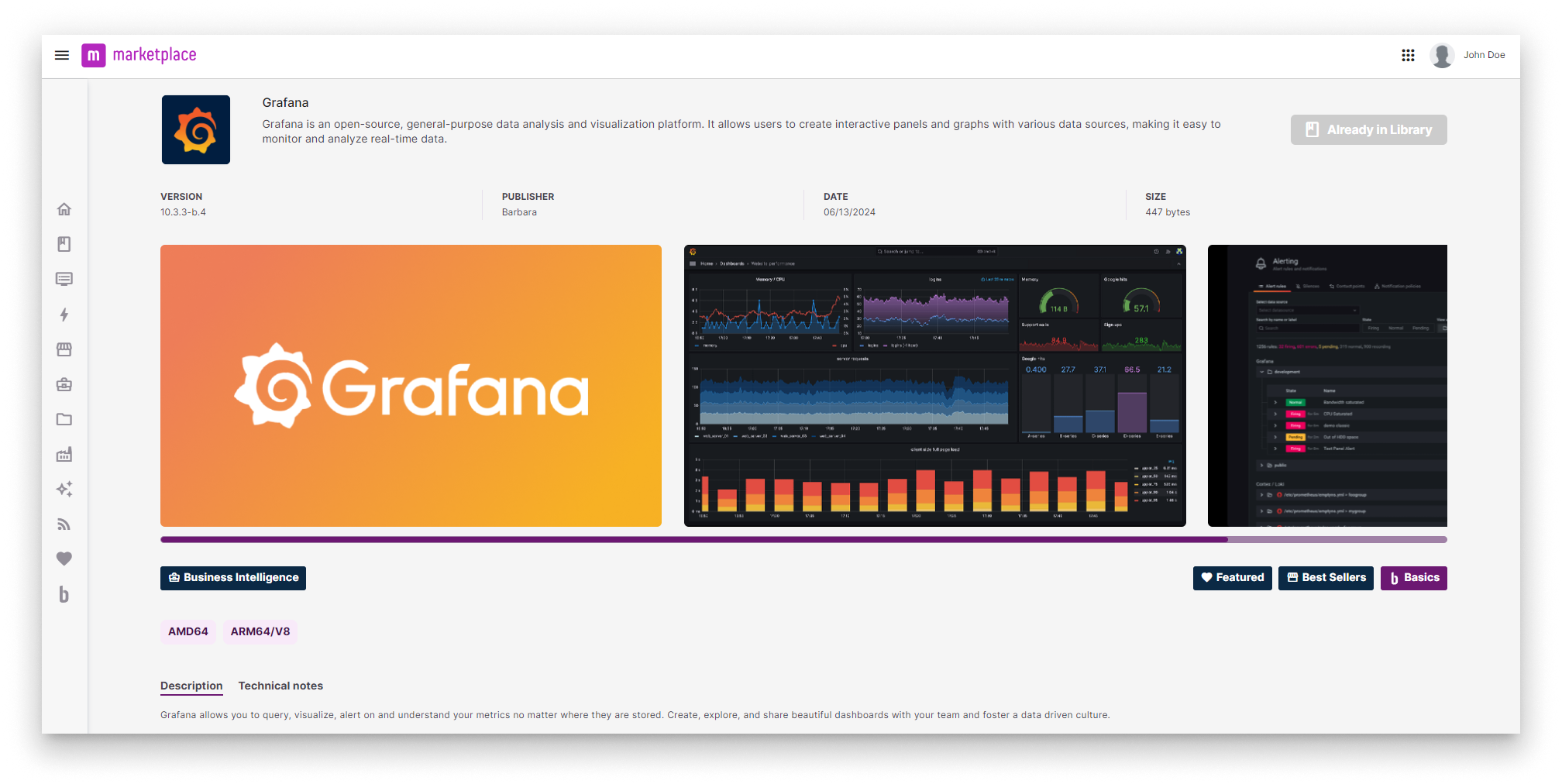Viewport: 1562px width, 784px height.
Task: Select the Description tab
Action: point(191,686)
